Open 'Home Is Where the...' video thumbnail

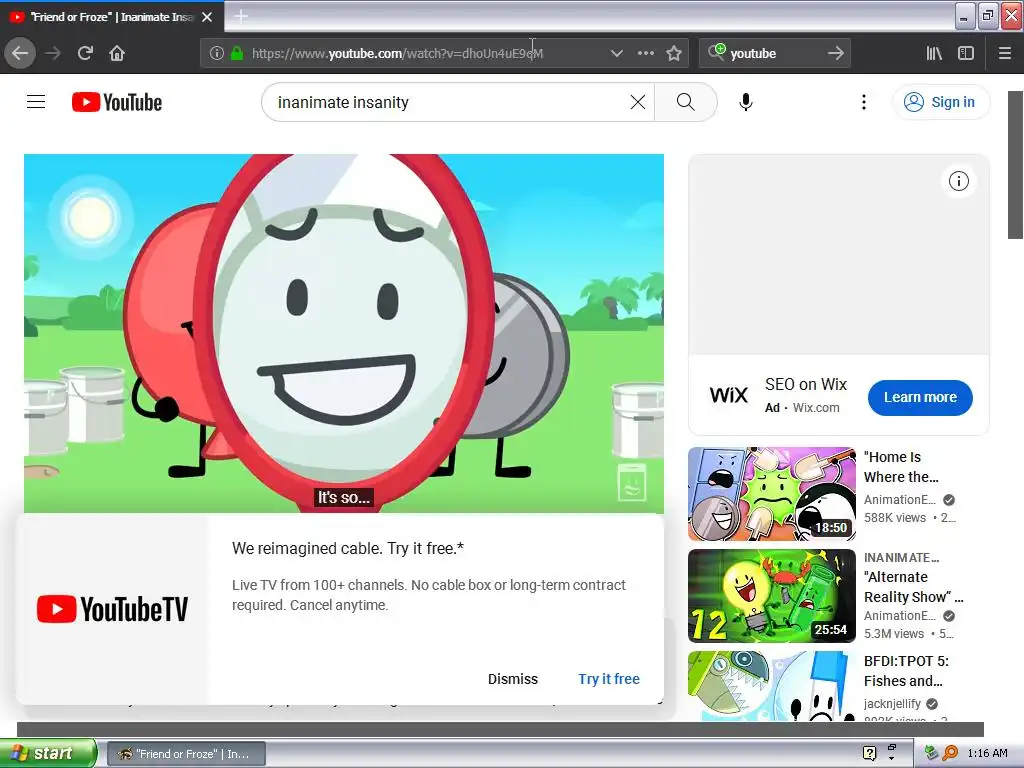coord(772,494)
